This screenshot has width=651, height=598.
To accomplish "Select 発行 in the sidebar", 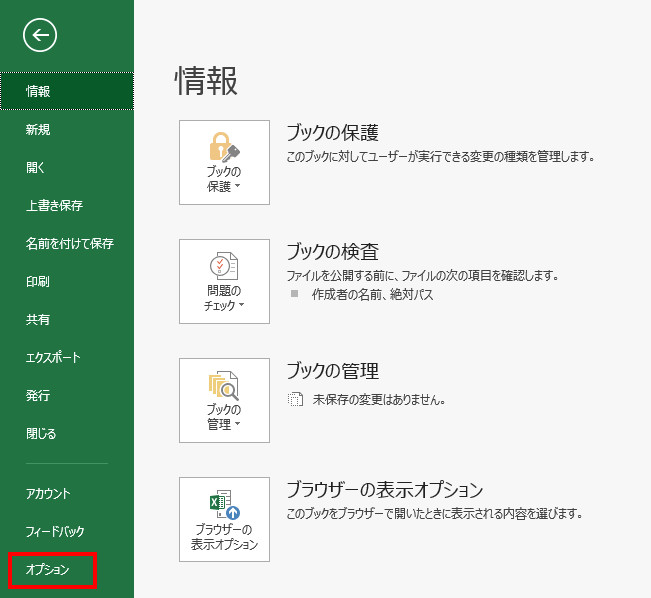I will click(x=67, y=395).
